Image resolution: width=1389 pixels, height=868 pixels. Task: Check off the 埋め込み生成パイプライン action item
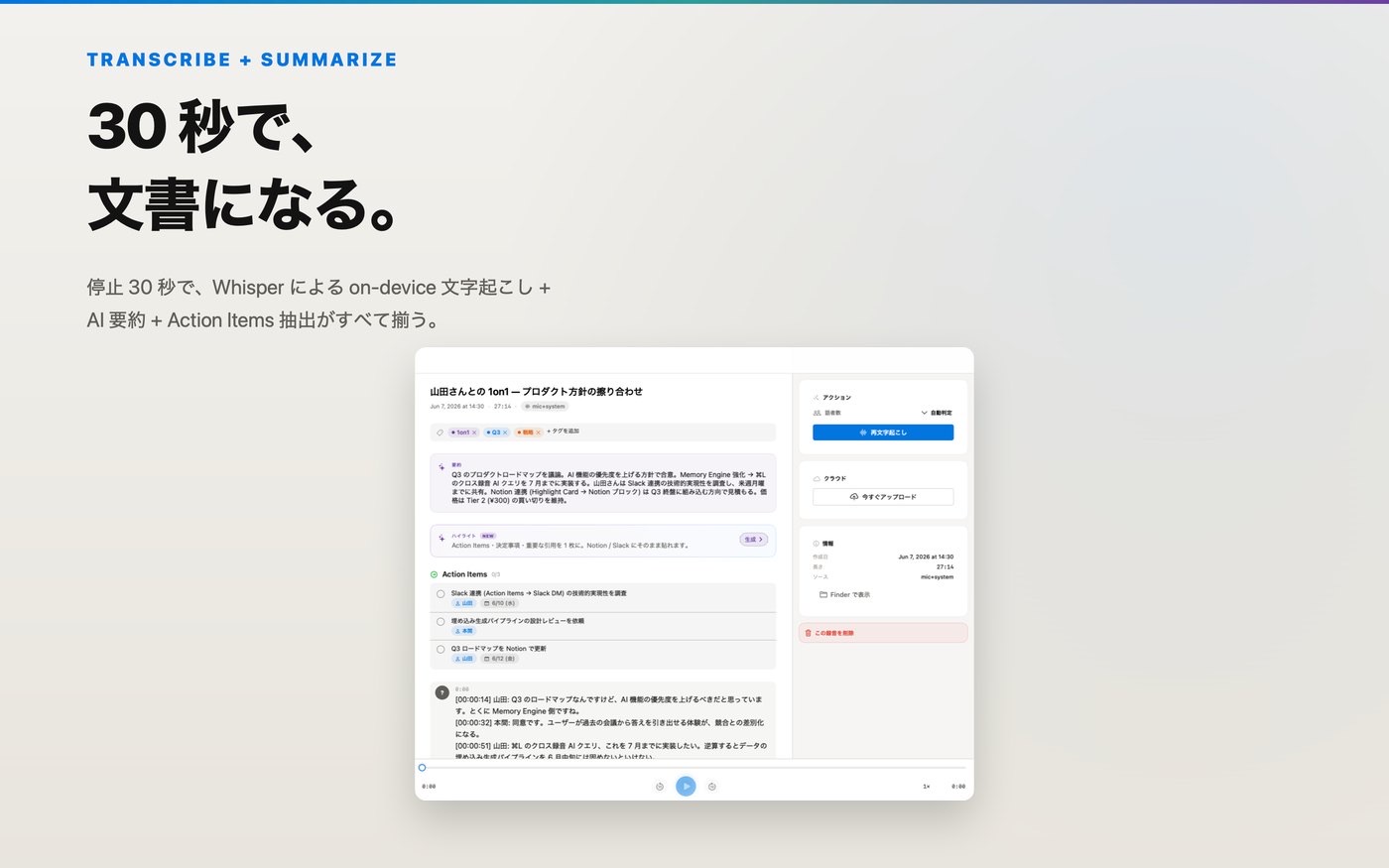pyautogui.click(x=441, y=622)
